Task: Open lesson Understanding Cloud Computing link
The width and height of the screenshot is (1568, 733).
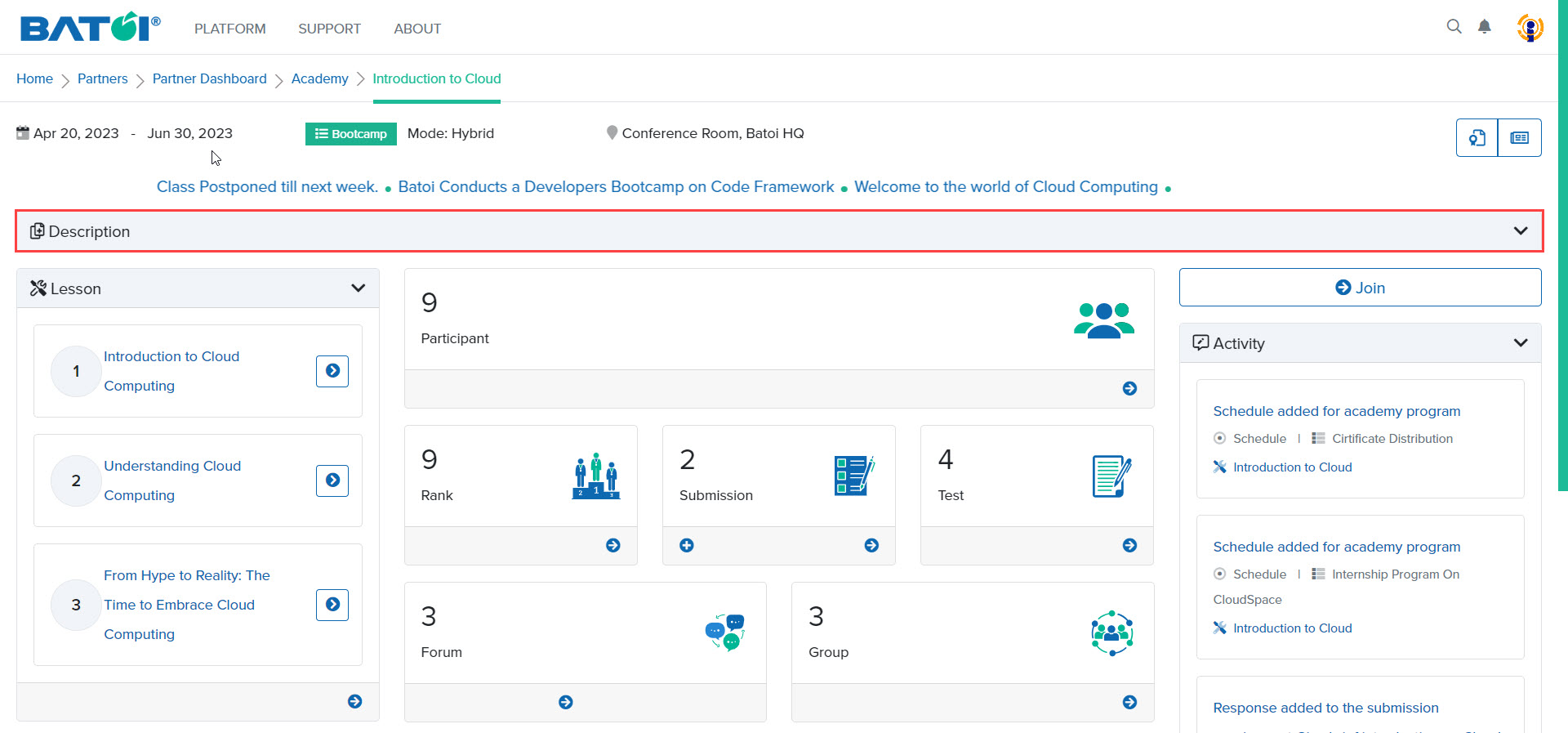Action: tap(172, 480)
